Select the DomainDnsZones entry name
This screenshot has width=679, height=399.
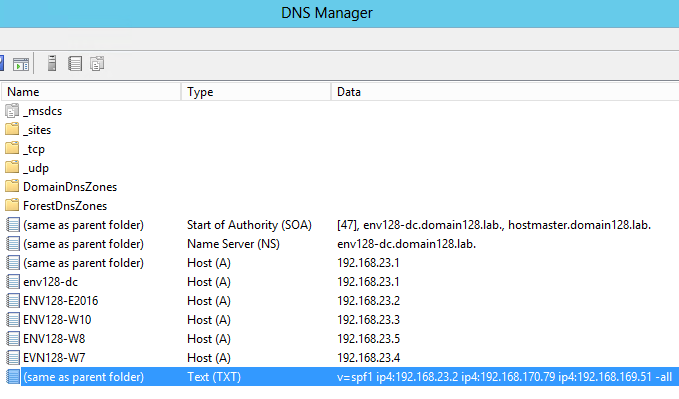[x=70, y=187]
